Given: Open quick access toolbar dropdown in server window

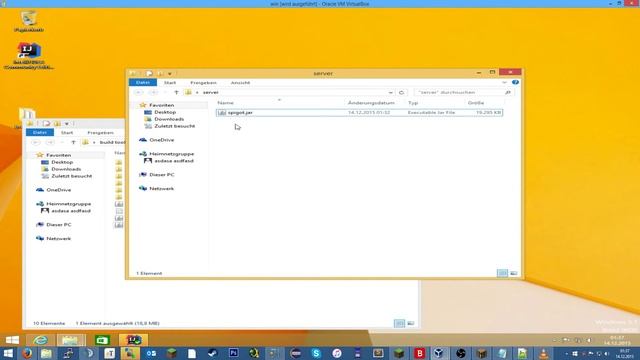Looking at the screenshot, I should click(x=169, y=73).
